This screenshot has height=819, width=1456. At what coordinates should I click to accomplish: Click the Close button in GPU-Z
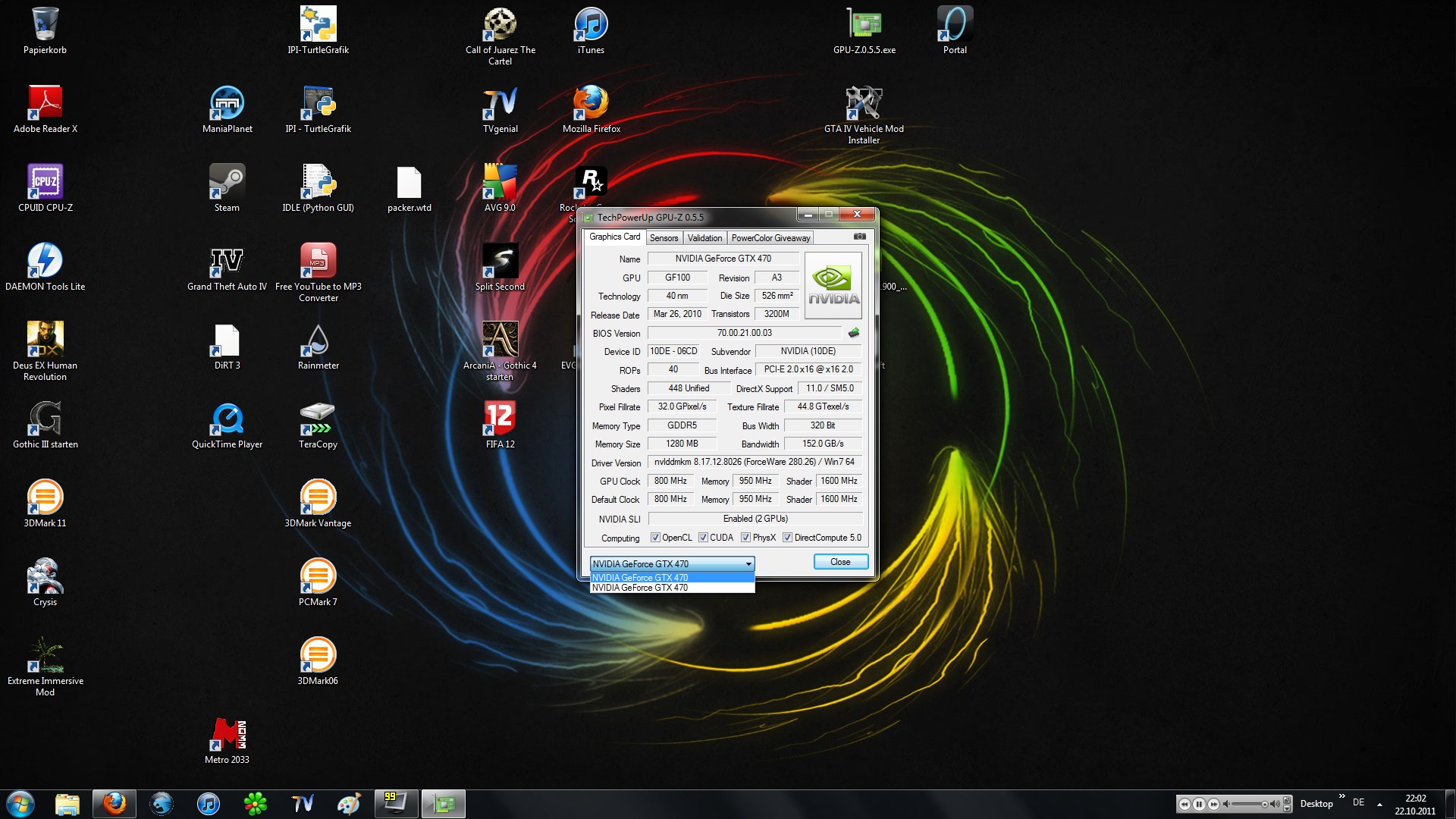(x=840, y=562)
